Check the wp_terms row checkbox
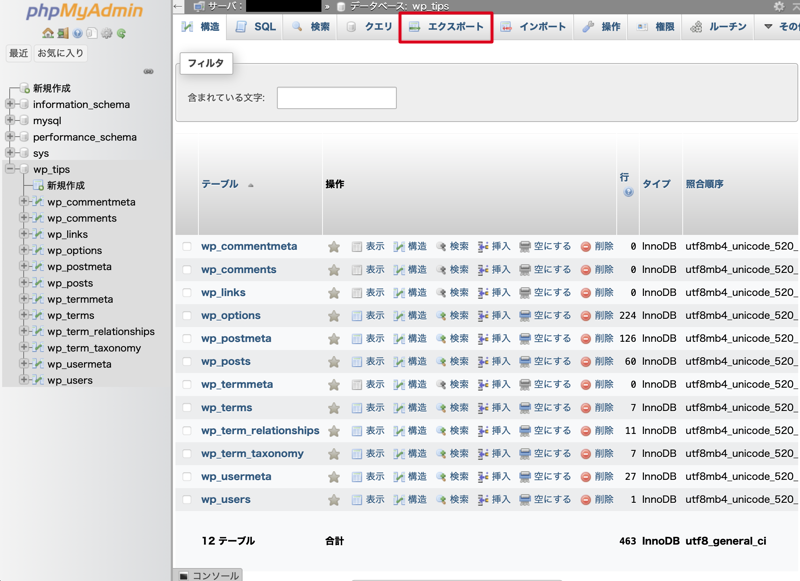The width and height of the screenshot is (800, 581). [187, 408]
